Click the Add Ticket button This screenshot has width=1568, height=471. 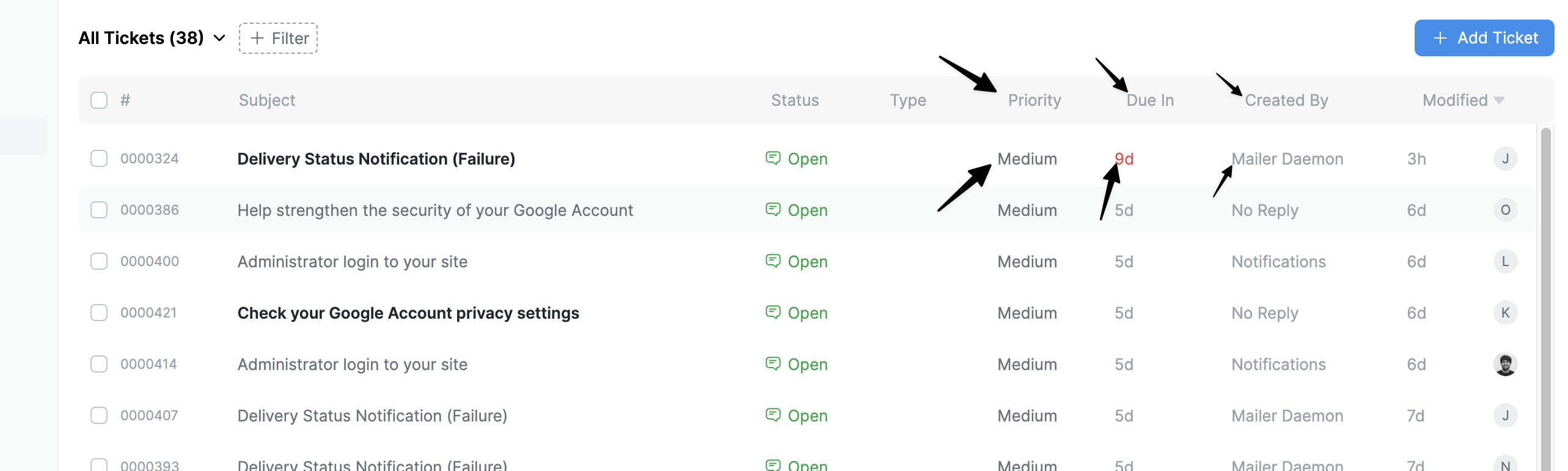pyautogui.click(x=1484, y=37)
